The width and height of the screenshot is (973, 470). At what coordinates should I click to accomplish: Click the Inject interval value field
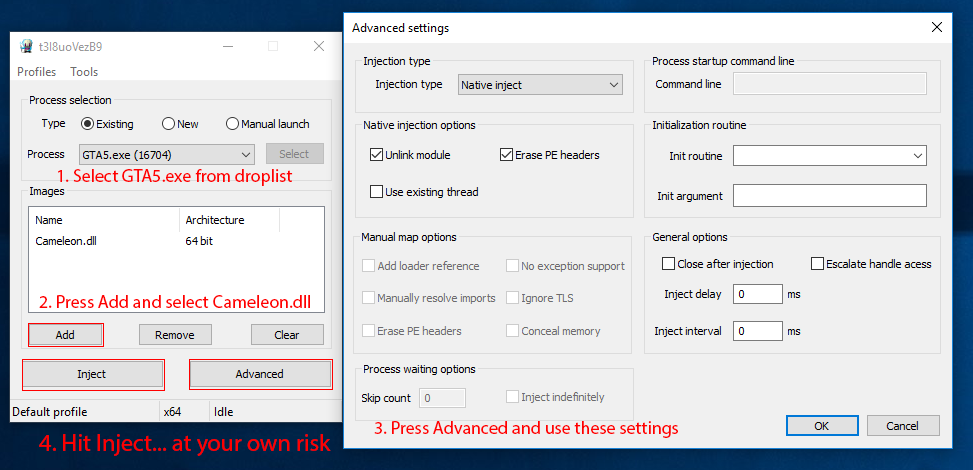[x=758, y=331]
